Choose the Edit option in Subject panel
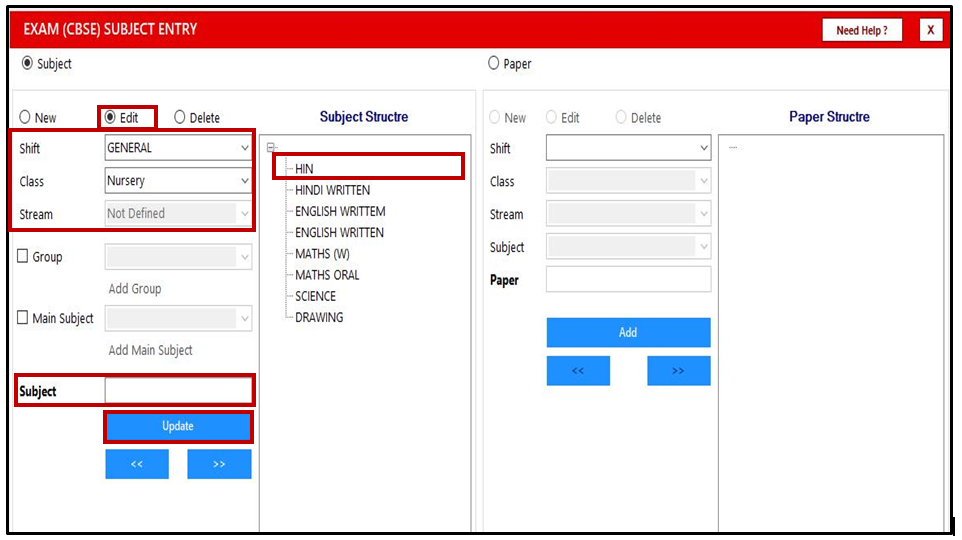Viewport: 962px width, 540px height. coord(110,117)
